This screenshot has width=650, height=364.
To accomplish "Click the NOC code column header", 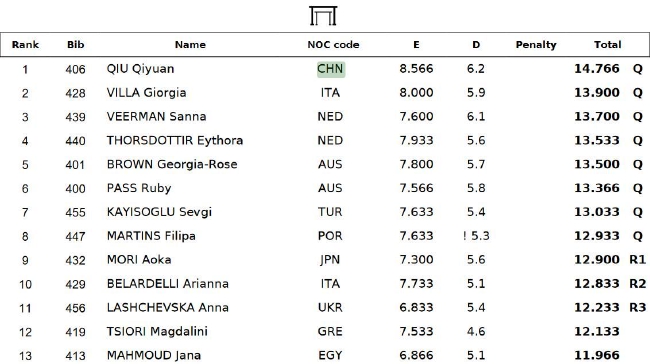I will click(x=333, y=45).
